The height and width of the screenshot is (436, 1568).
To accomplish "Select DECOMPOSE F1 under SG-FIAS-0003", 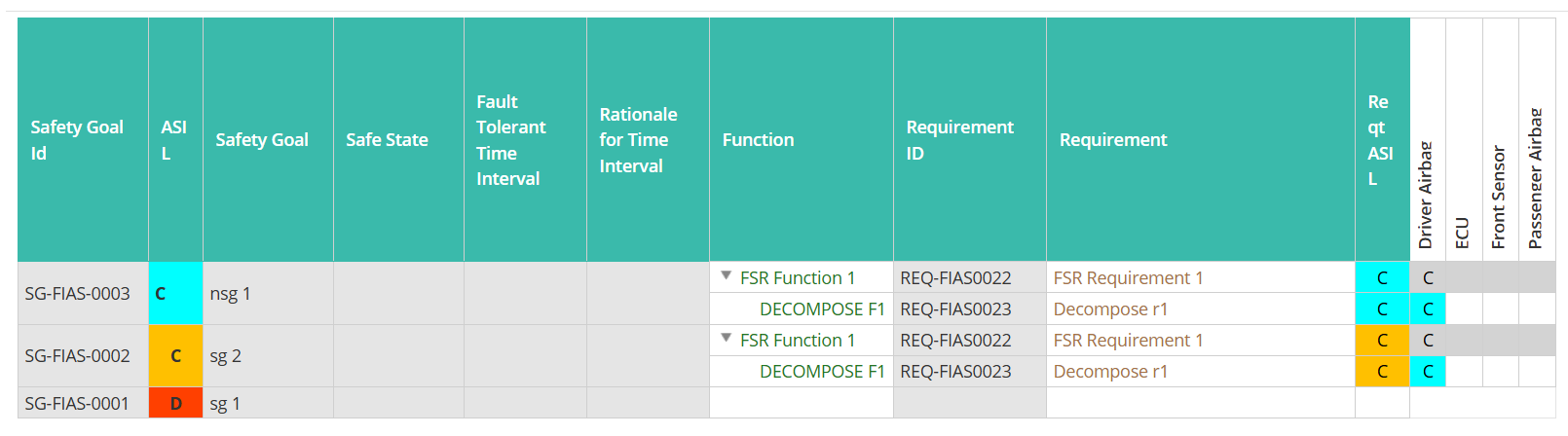I will point(822,309).
